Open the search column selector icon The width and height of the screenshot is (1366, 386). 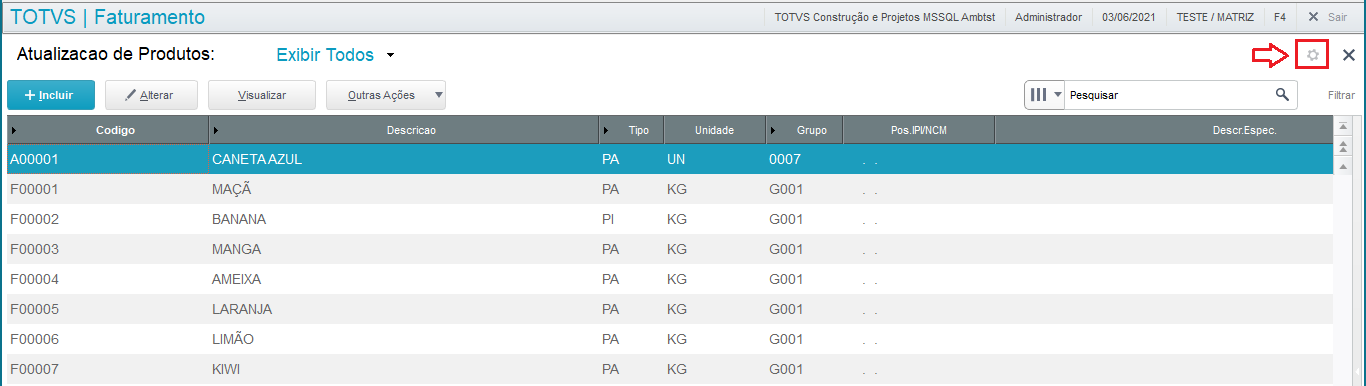click(x=1044, y=95)
